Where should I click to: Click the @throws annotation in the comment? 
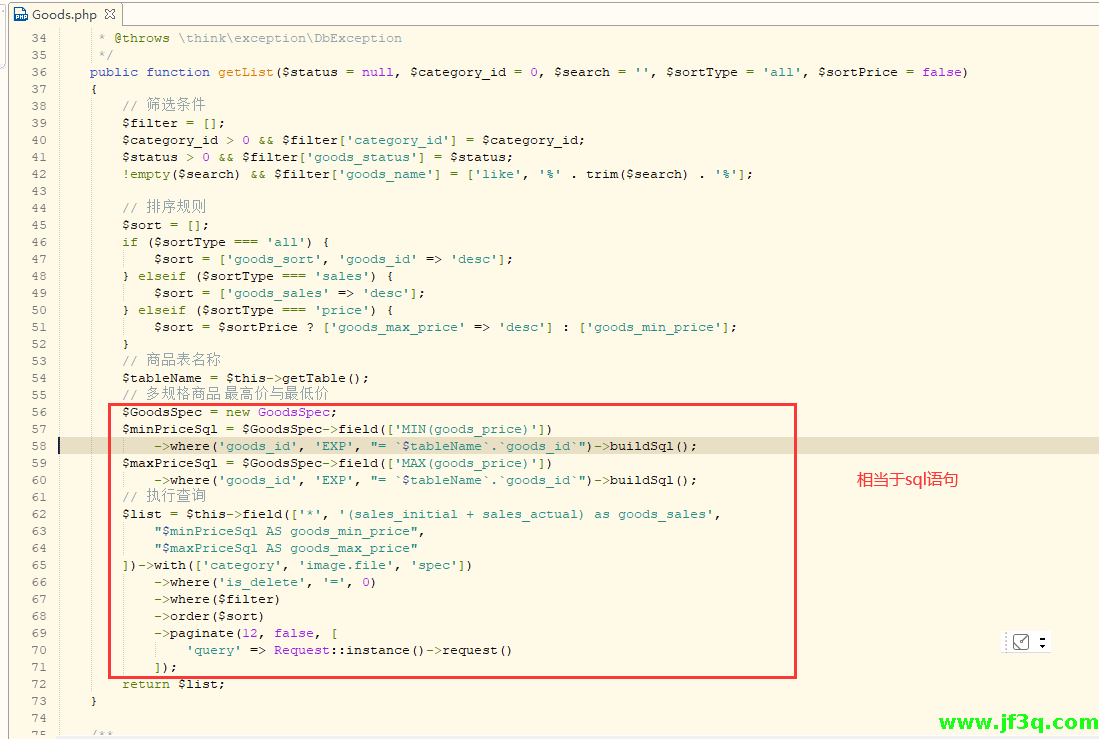143,38
